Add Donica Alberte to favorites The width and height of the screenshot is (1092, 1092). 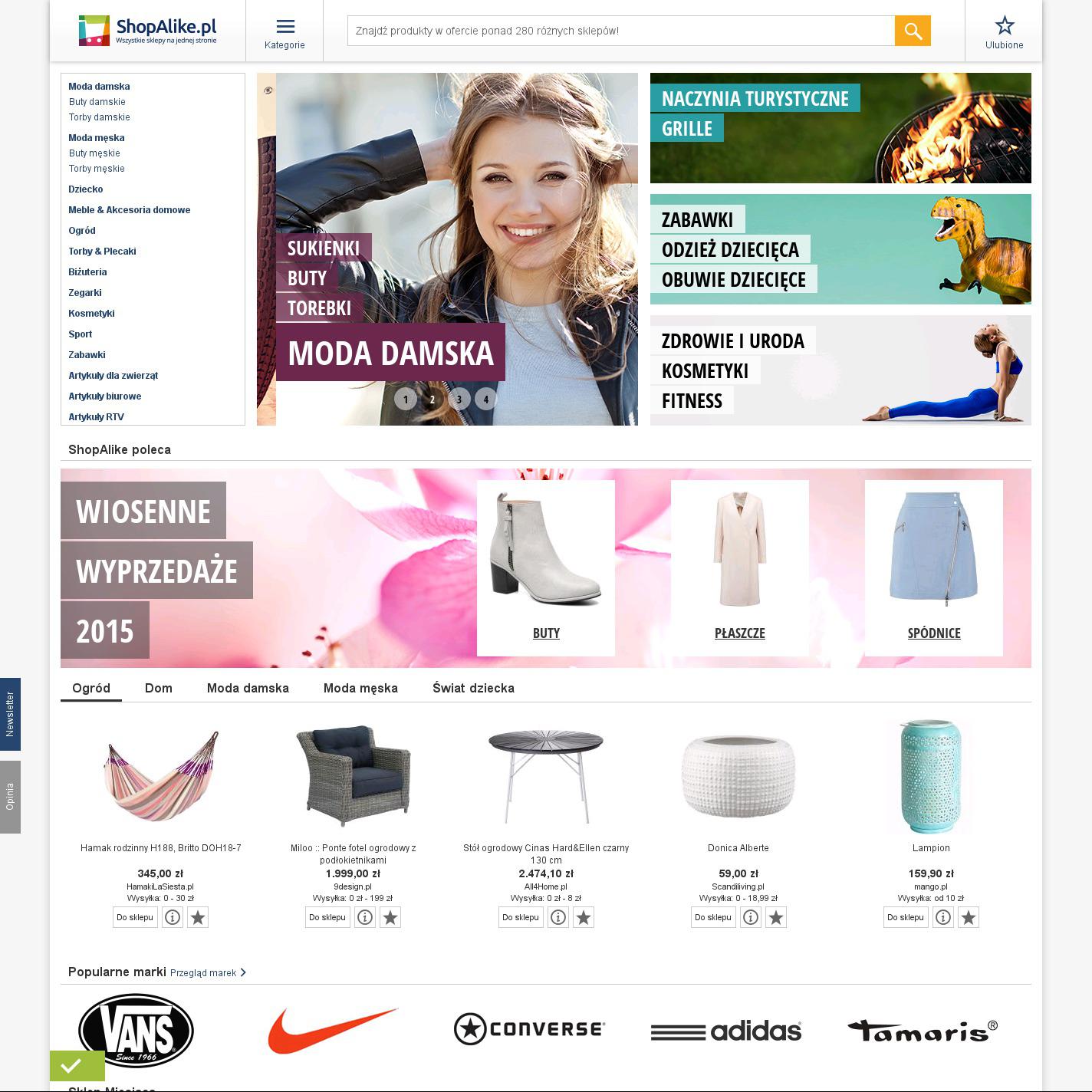pyautogui.click(x=776, y=917)
